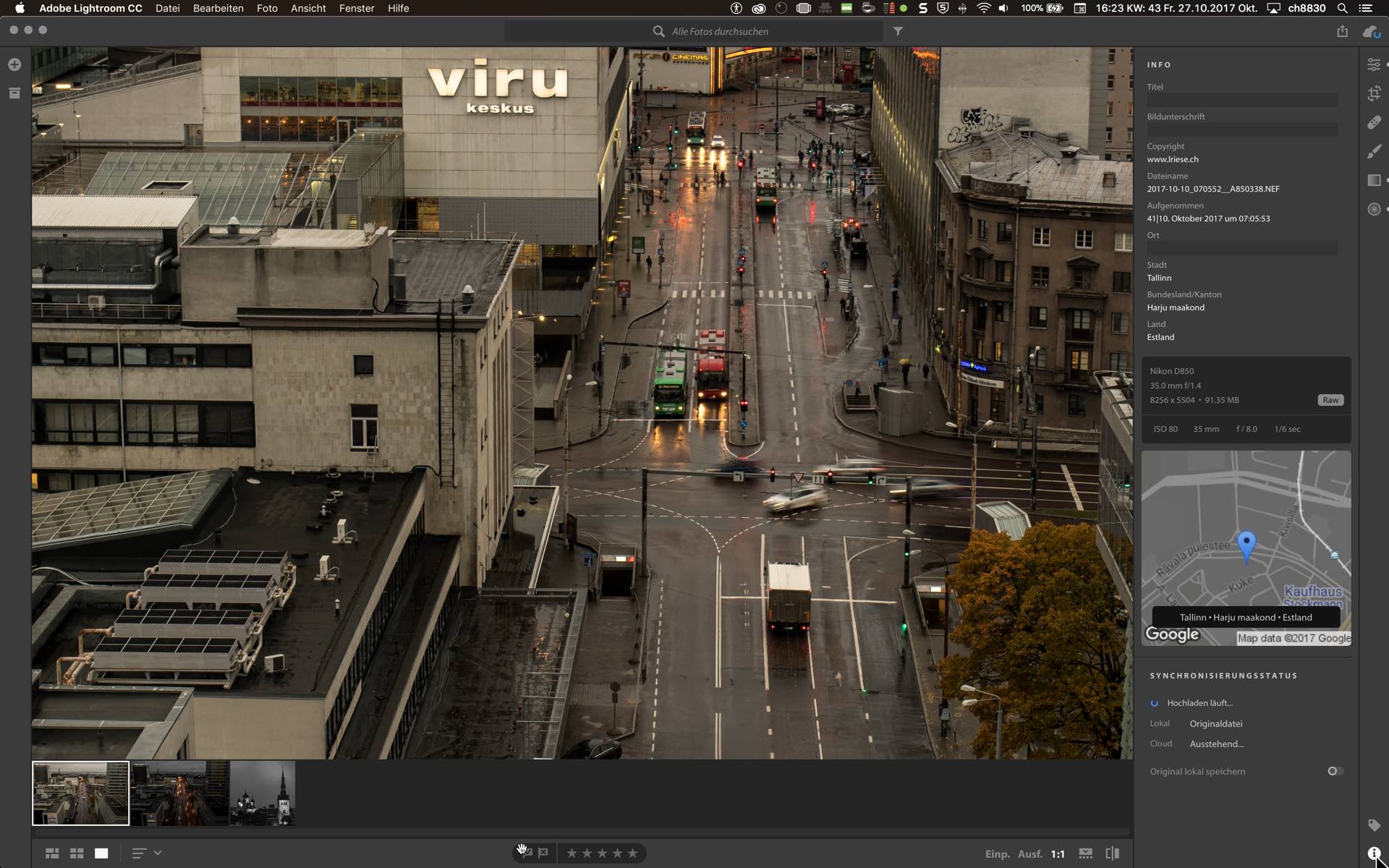The height and width of the screenshot is (868, 1389).
Task: Open the Datei menu
Action: coord(168,8)
